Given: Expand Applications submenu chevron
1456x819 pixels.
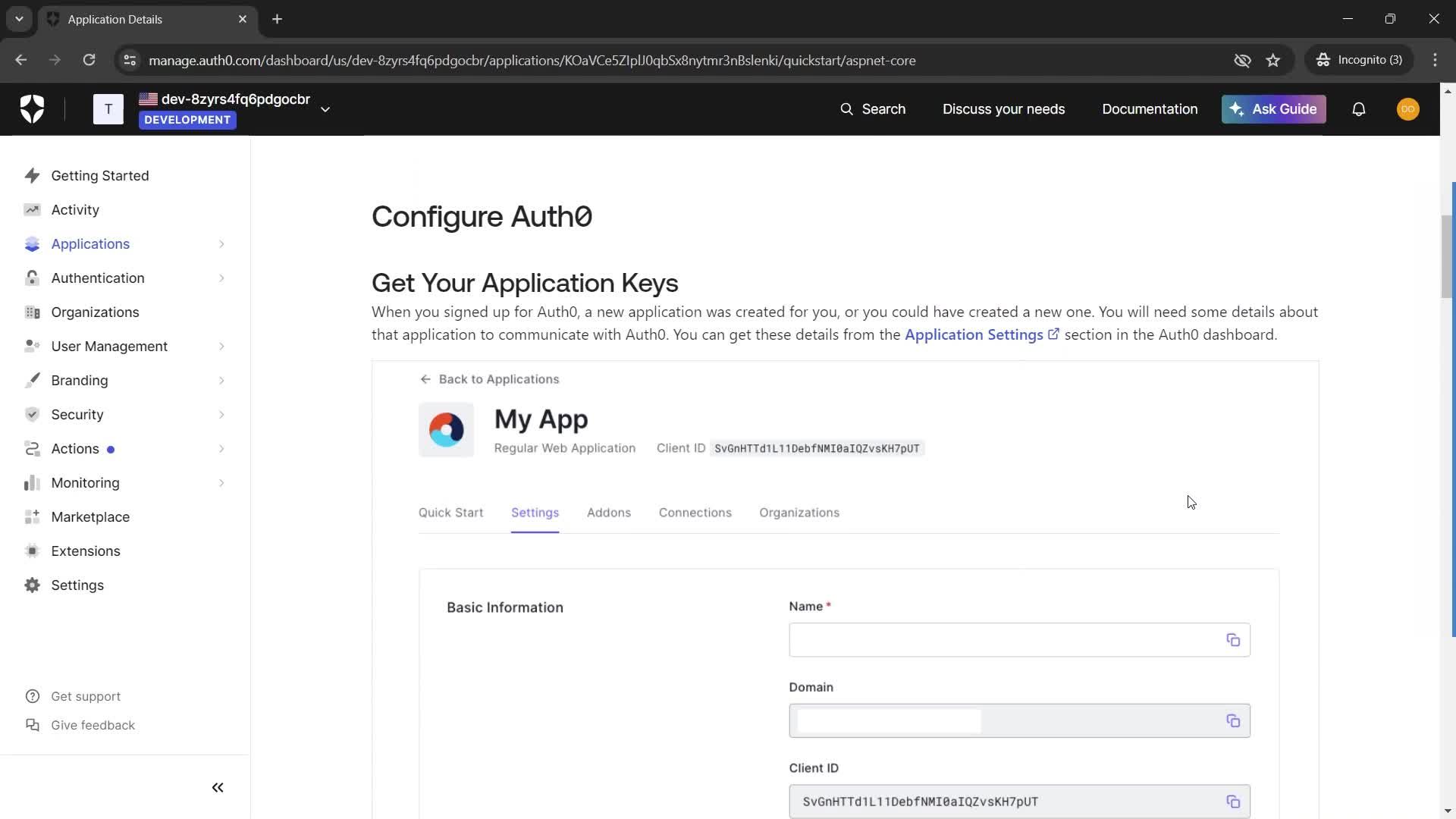Looking at the screenshot, I should [x=221, y=244].
